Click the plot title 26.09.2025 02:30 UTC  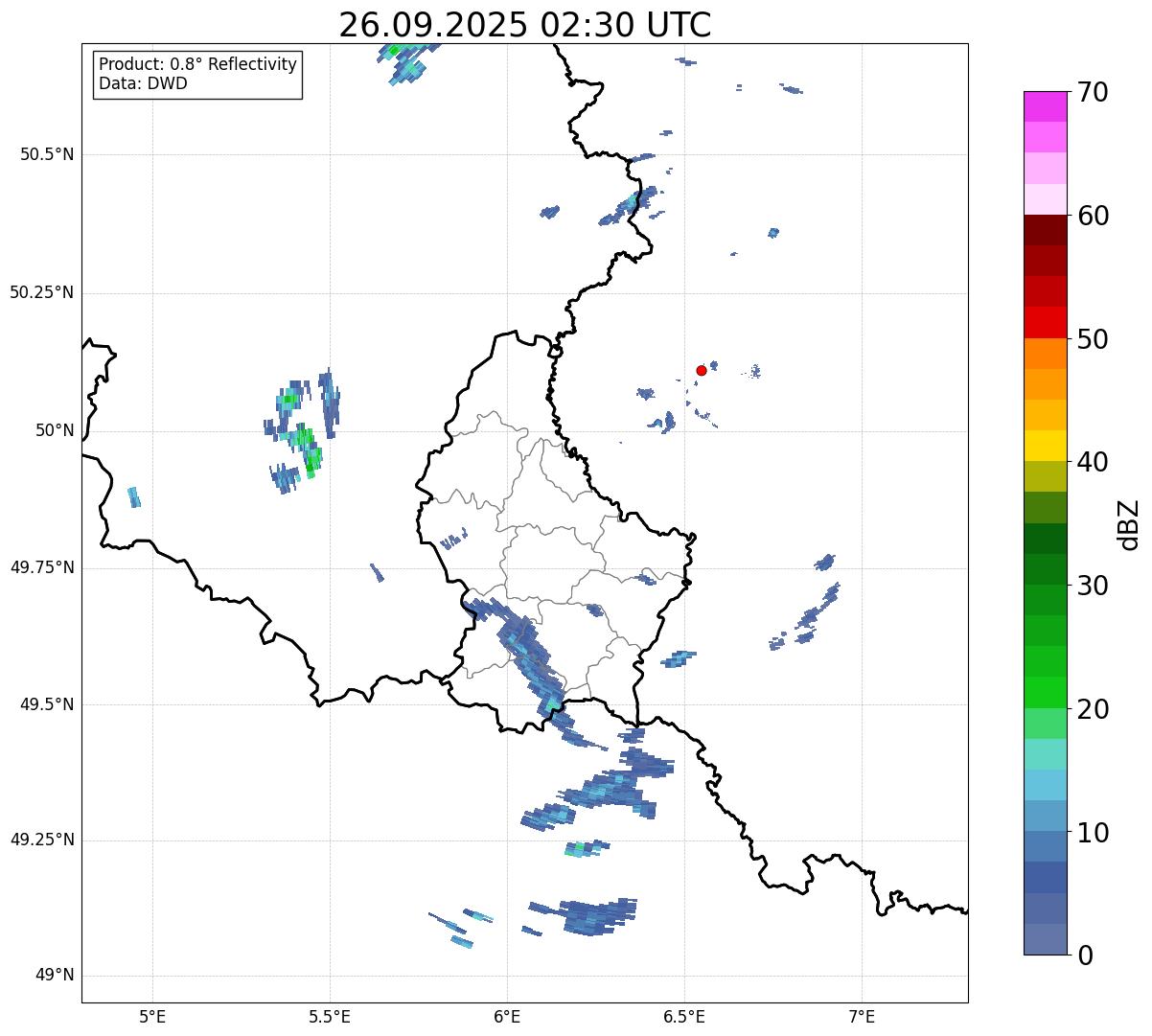[x=524, y=25]
